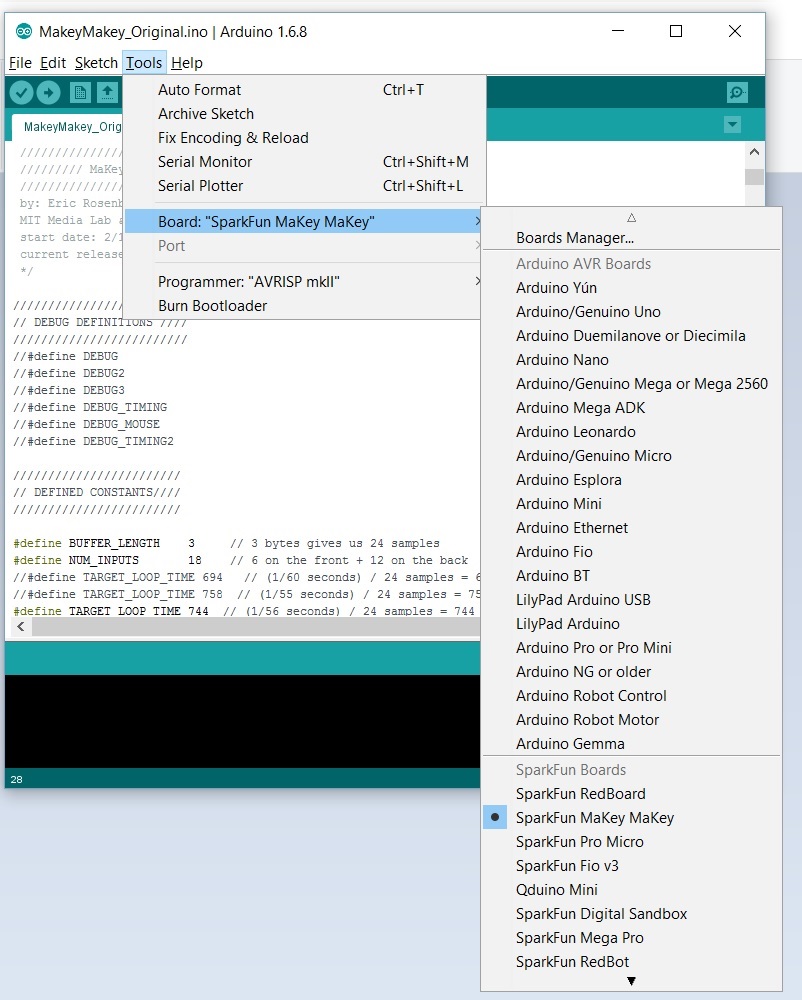Open the Serial Plotter
This screenshot has width=802, height=1000.
point(203,185)
